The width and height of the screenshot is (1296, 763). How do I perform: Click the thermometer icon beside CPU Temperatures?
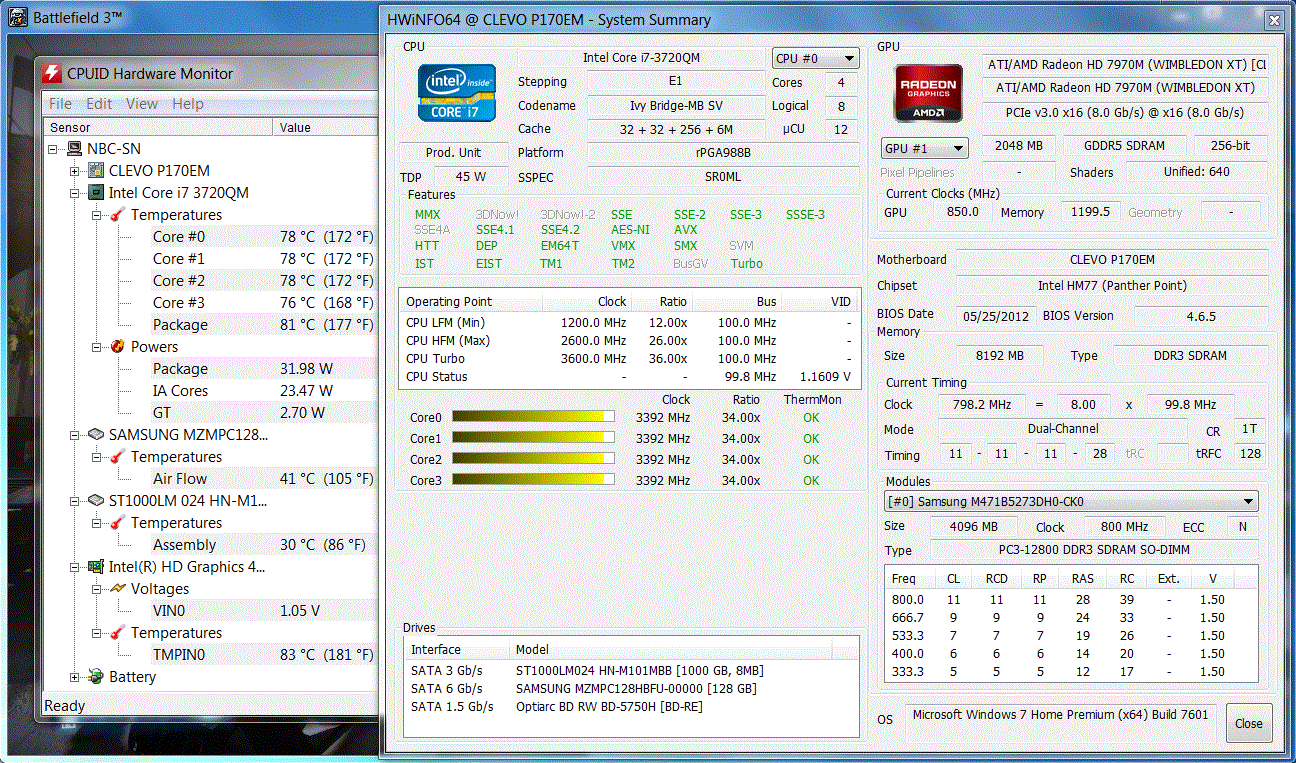[x=118, y=214]
